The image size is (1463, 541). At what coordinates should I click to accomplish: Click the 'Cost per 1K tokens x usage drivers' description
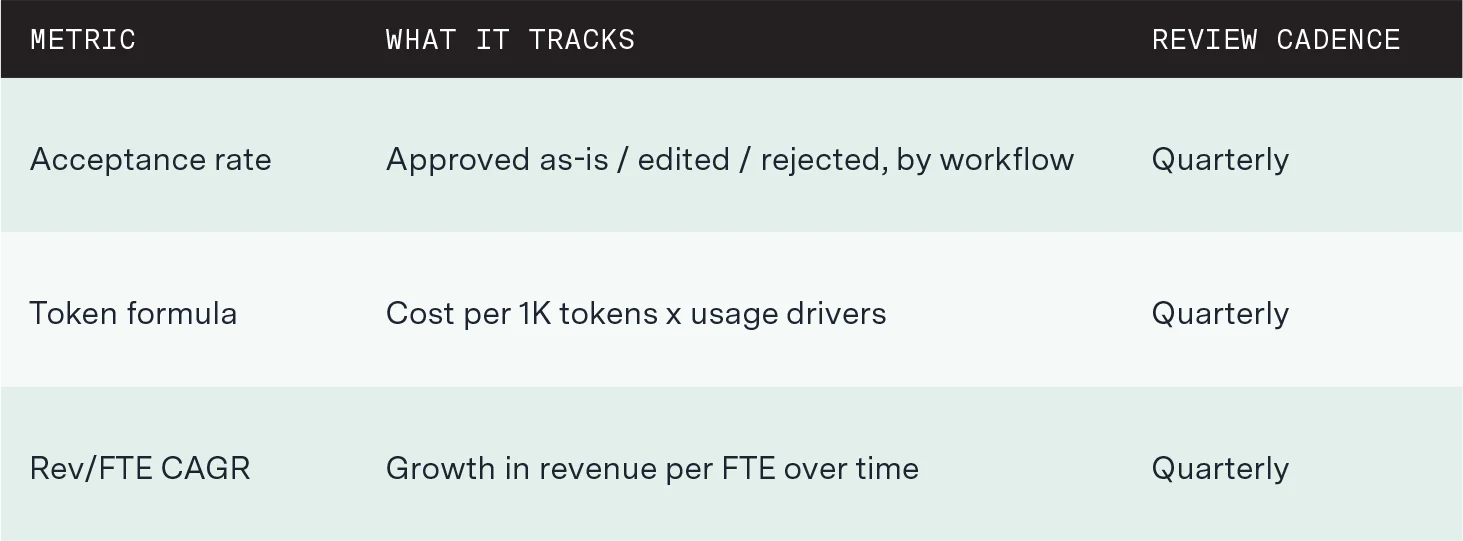[x=636, y=314]
